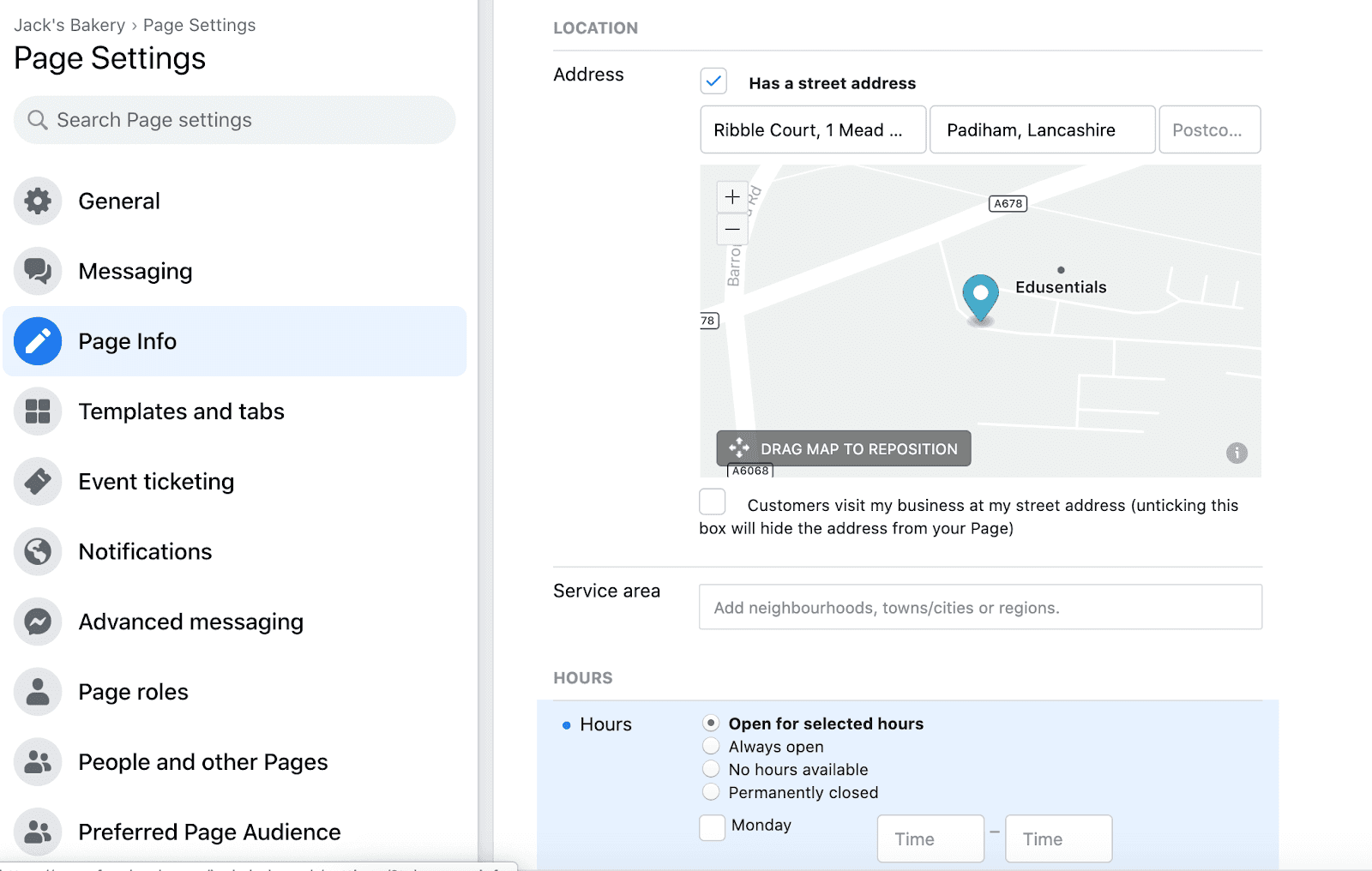Zoom in on the map with plus button
The image size is (1372, 871).
tap(732, 197)
